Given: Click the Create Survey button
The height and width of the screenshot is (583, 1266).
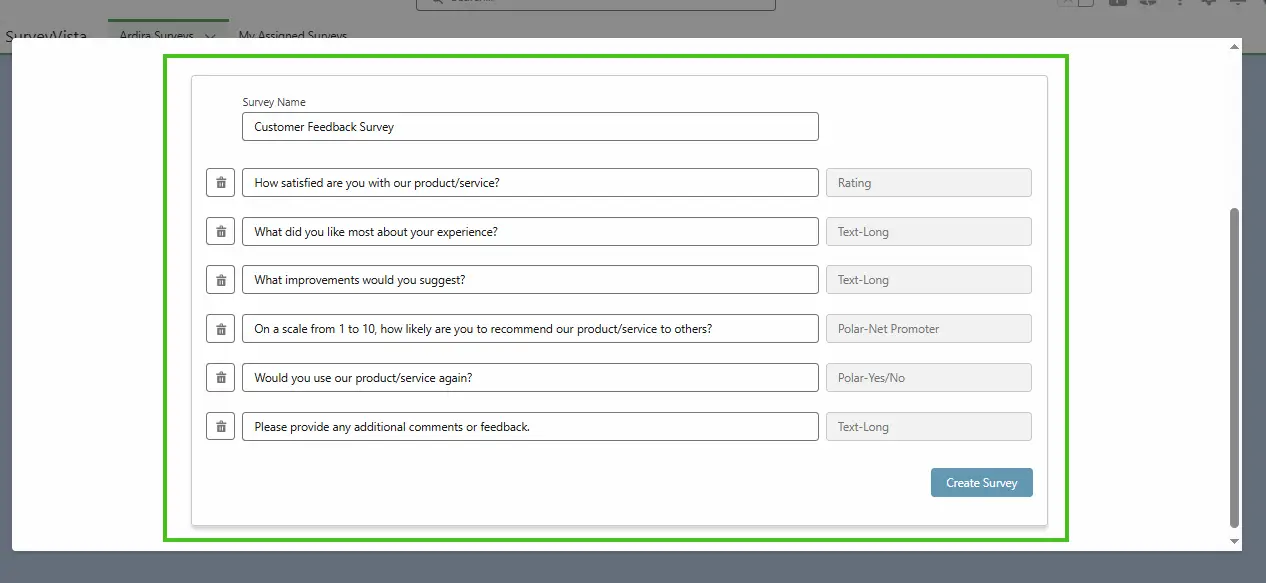Looking at the screenshot, I should tap(981, 483).
